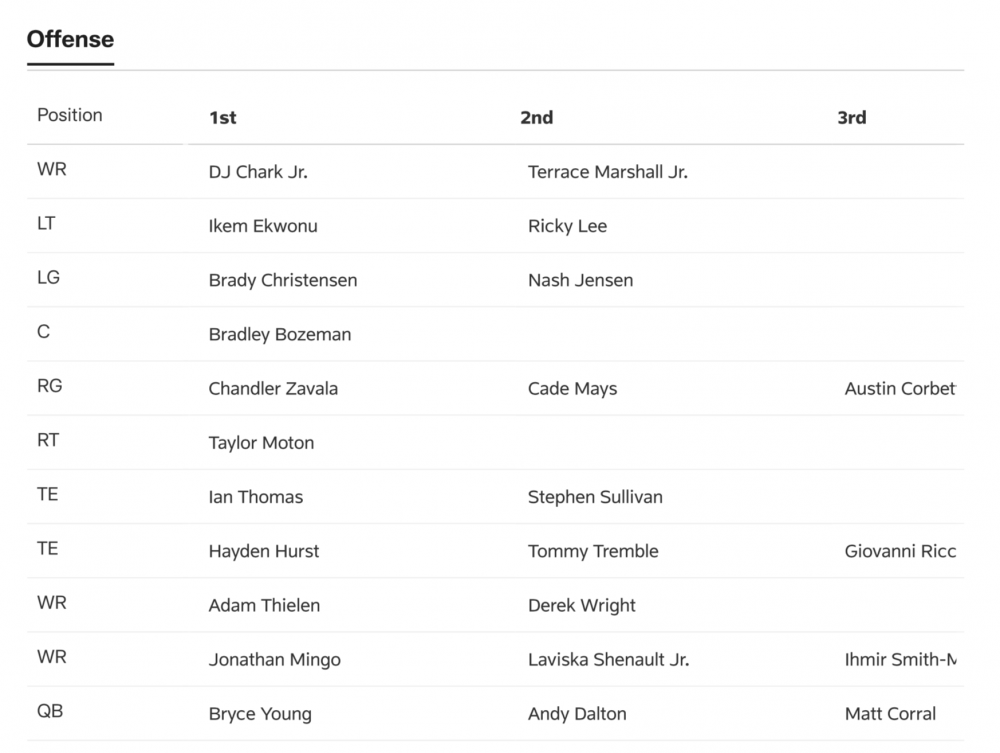Click Chandler Zavala in RG row
Screen dimensions: 1000x753
(273, 388)
